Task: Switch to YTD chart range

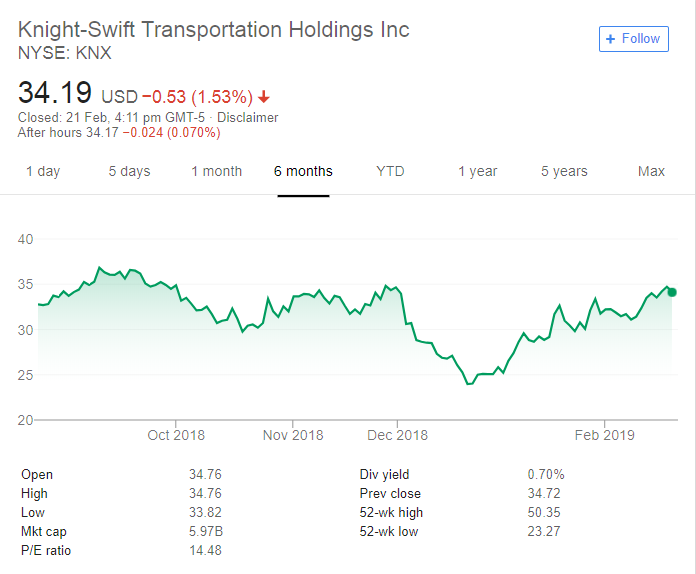Action: point(390,171)
